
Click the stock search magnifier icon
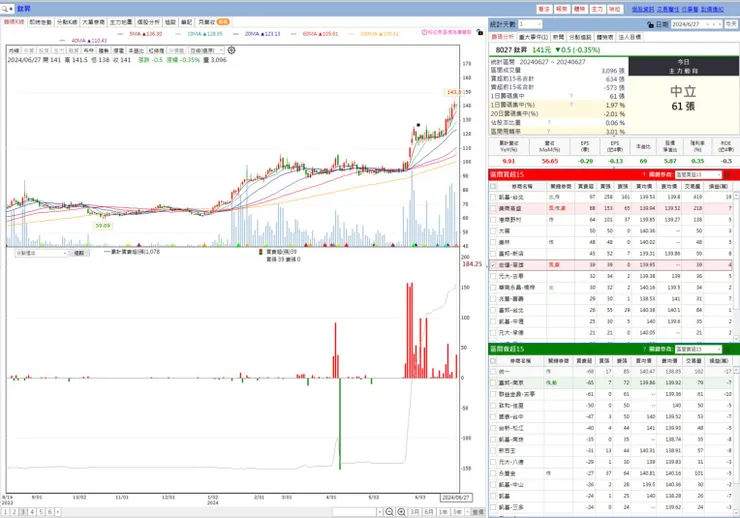pos(4,9)
